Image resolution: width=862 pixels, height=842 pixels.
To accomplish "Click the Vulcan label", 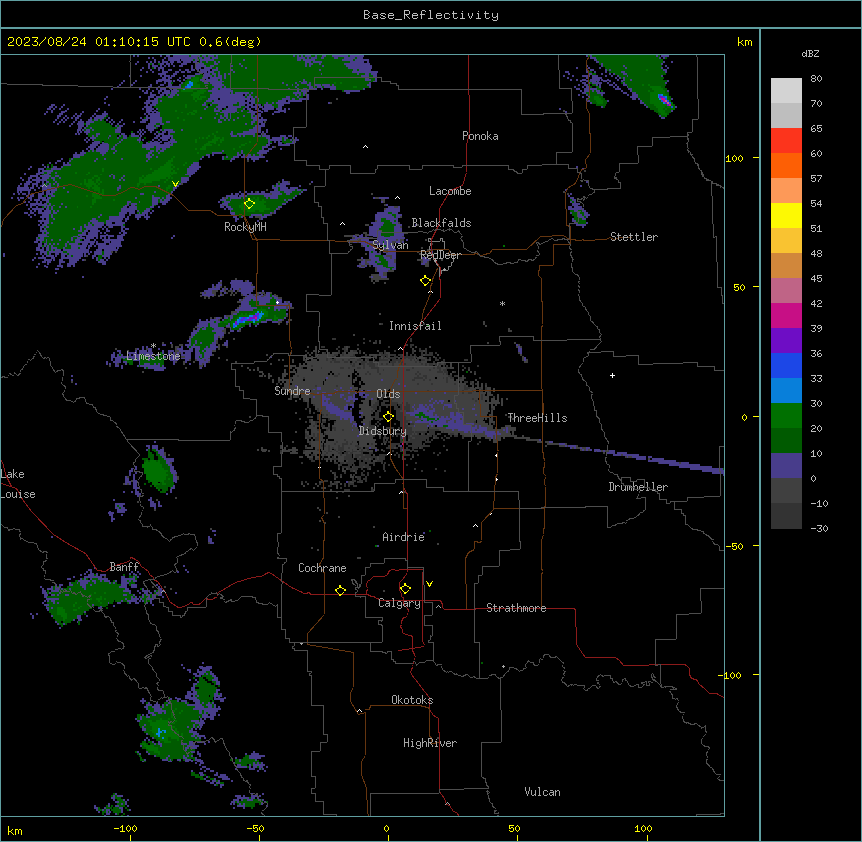I will point(543,792).
